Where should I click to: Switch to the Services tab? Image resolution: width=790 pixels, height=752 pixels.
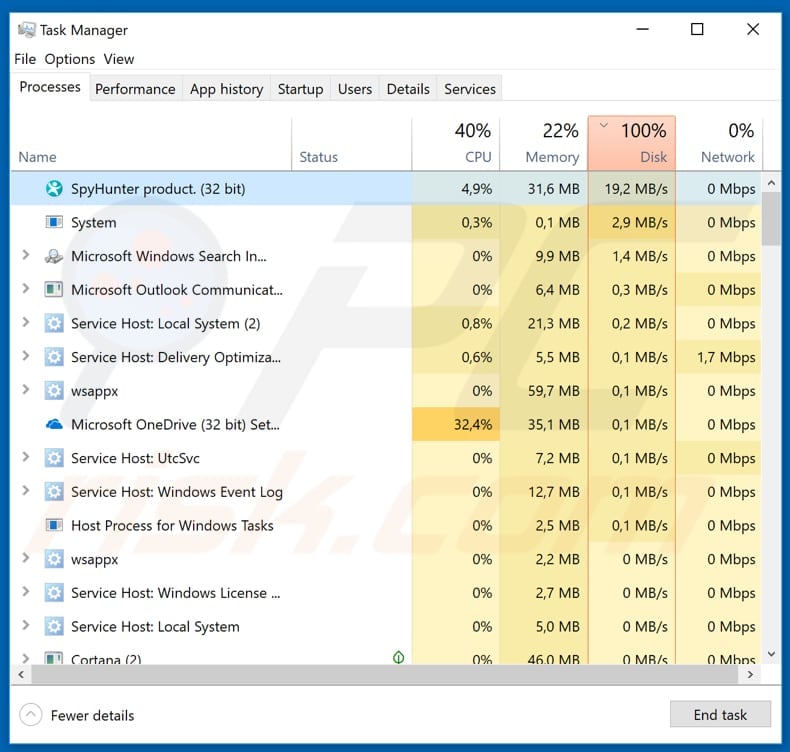click(x=470, y=89)
